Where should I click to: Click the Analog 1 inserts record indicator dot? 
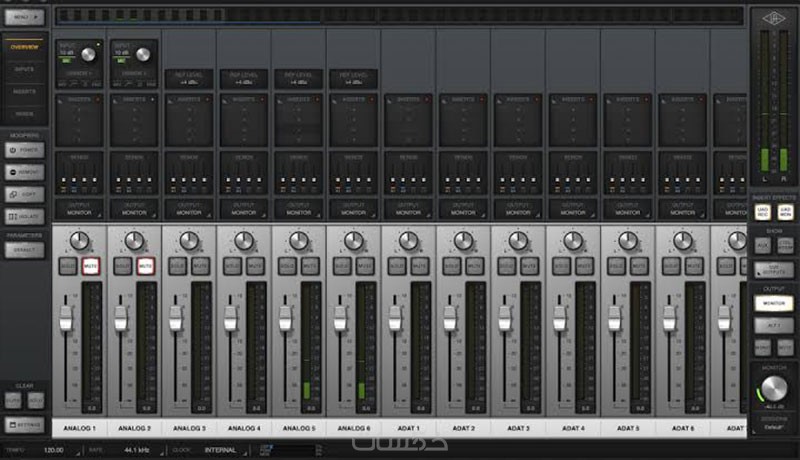pyautogui.click(x=98, y=99)
